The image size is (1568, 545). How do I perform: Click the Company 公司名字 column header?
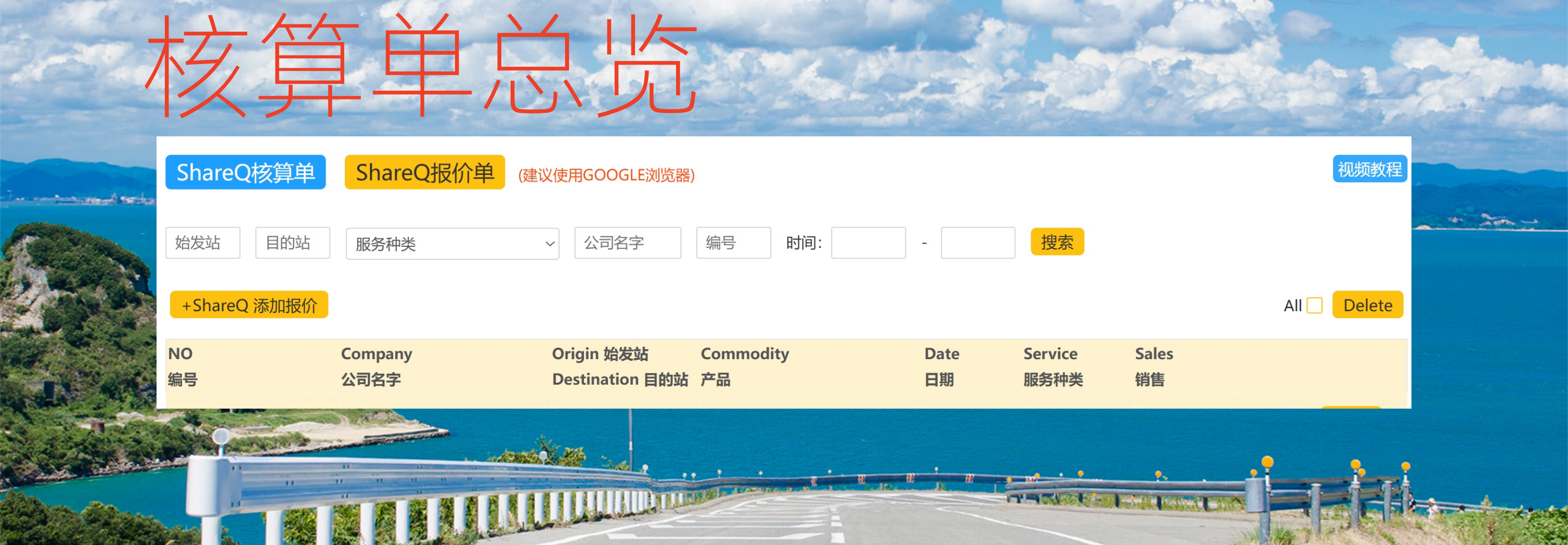pyautogui.click(x=376, y=366)
